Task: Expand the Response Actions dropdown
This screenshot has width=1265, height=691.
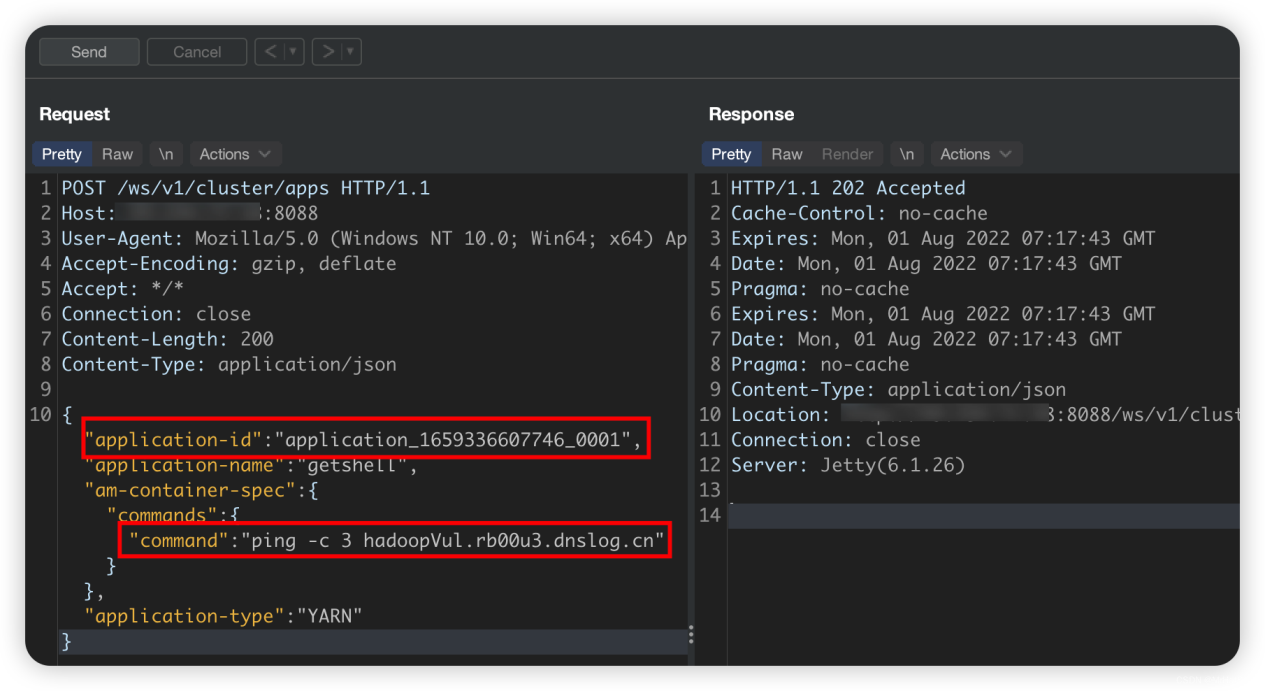Action: coord(975,154)
